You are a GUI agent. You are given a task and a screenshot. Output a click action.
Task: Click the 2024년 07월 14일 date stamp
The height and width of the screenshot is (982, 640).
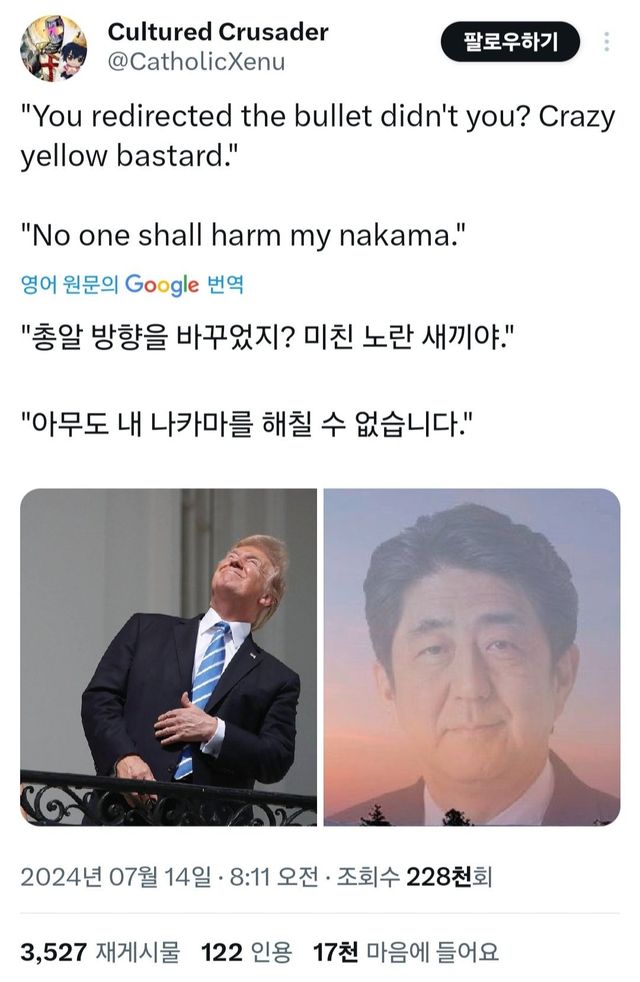pos(116,876)
